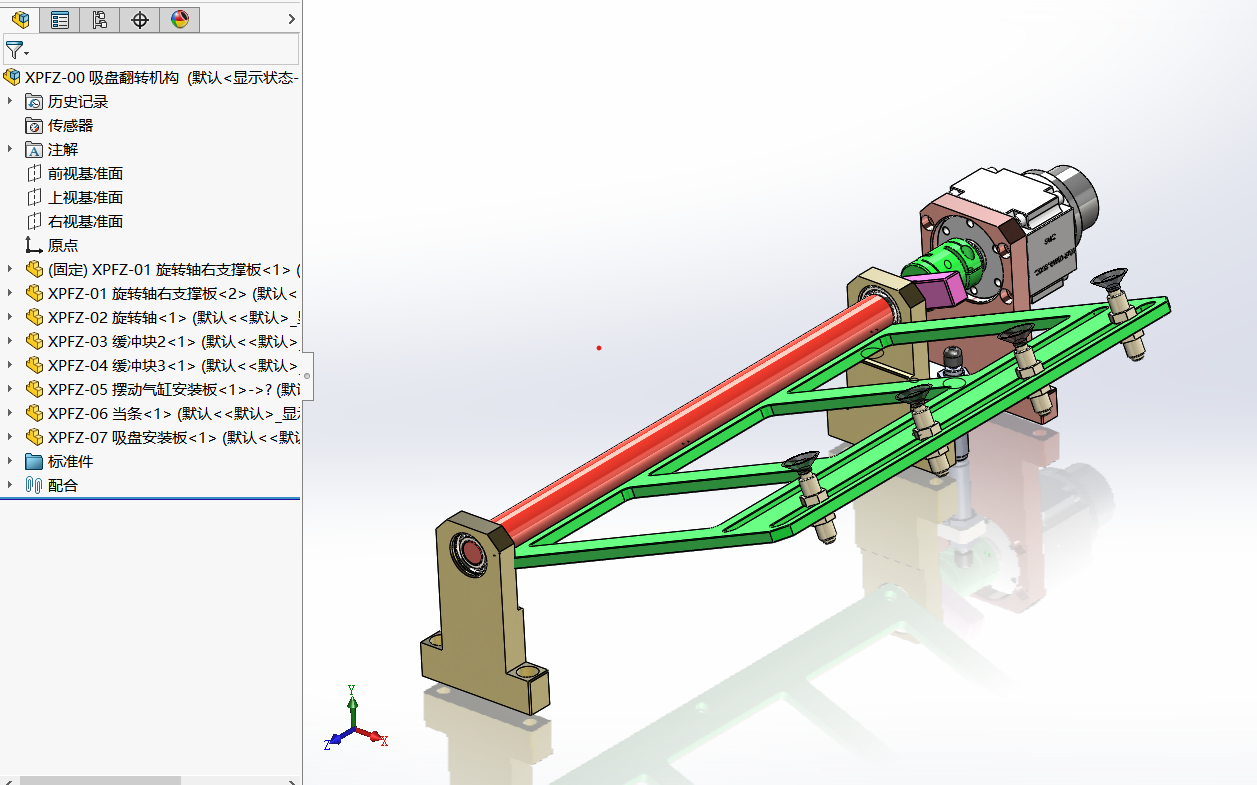Image resolution: width=1257 pixels, height=785 pixels.
Task: Click the panel collapse handle on tree edge
Action: (307, 375)
